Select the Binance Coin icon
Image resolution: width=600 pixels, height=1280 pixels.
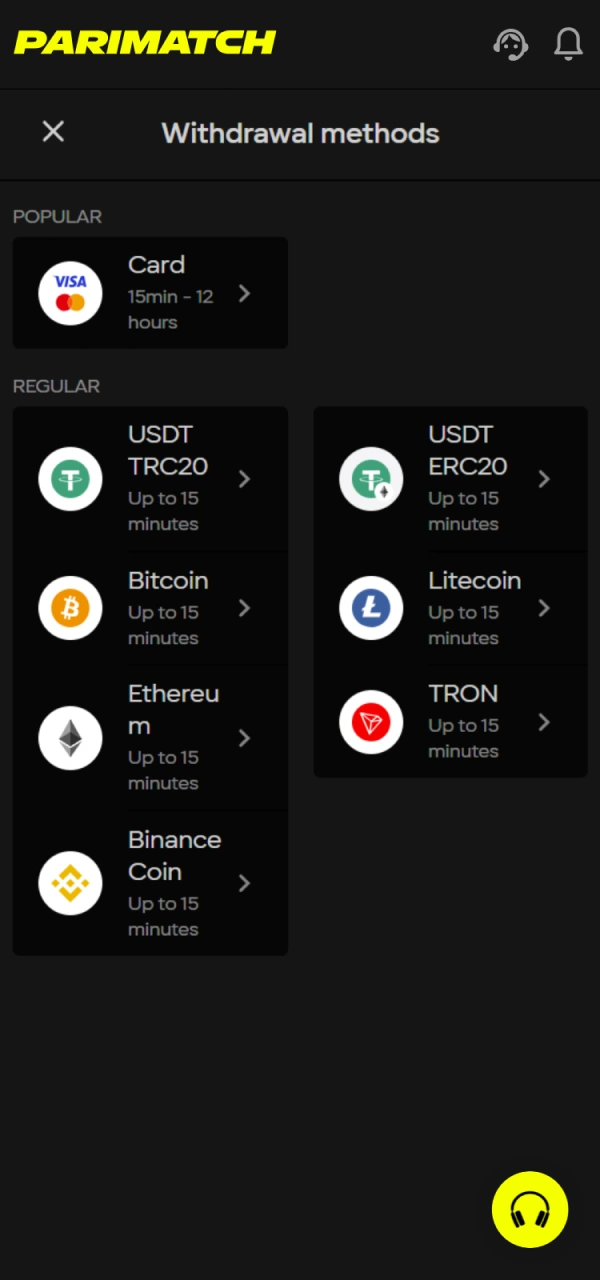70,883
